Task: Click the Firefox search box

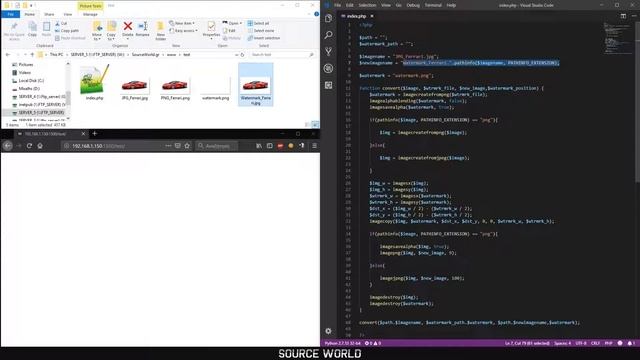Action: (x=216, y=146)
